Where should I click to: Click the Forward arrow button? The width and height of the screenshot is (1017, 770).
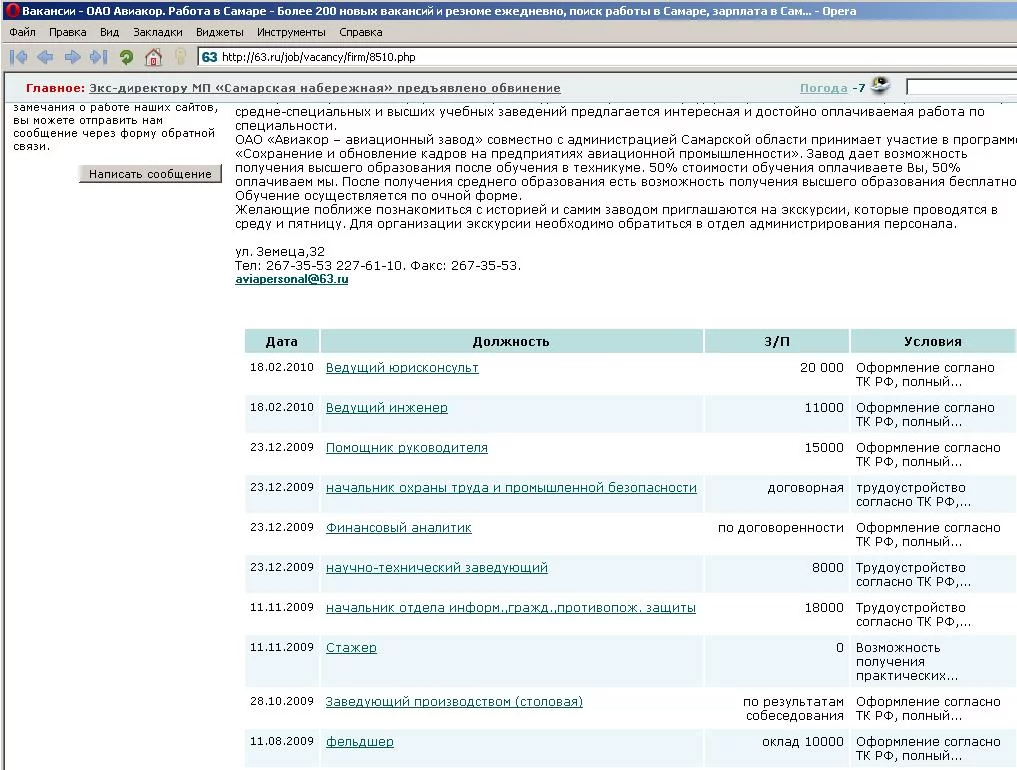[x=72, y=57]
